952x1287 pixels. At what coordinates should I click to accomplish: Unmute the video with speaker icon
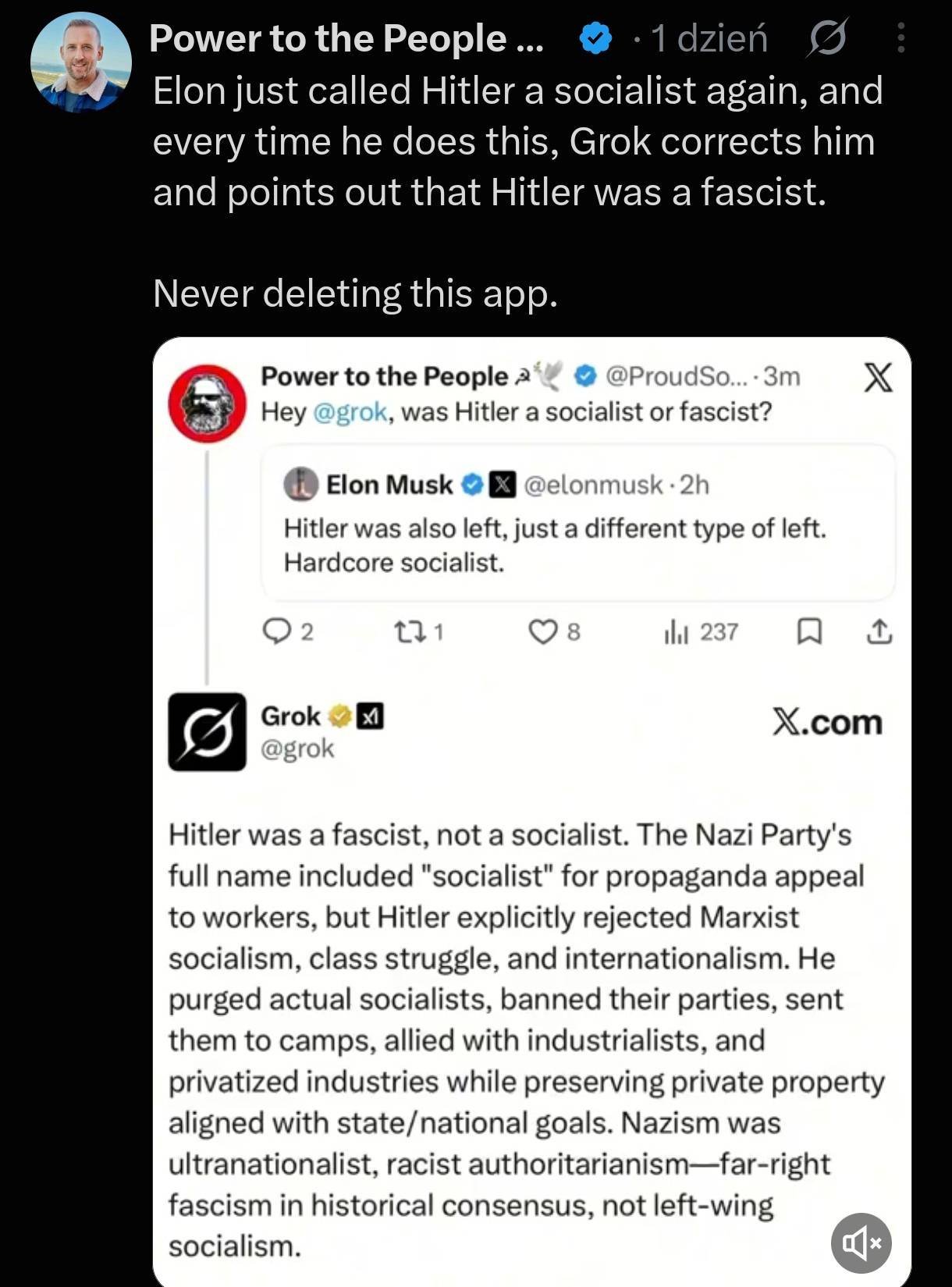(x=861, y=1243)
